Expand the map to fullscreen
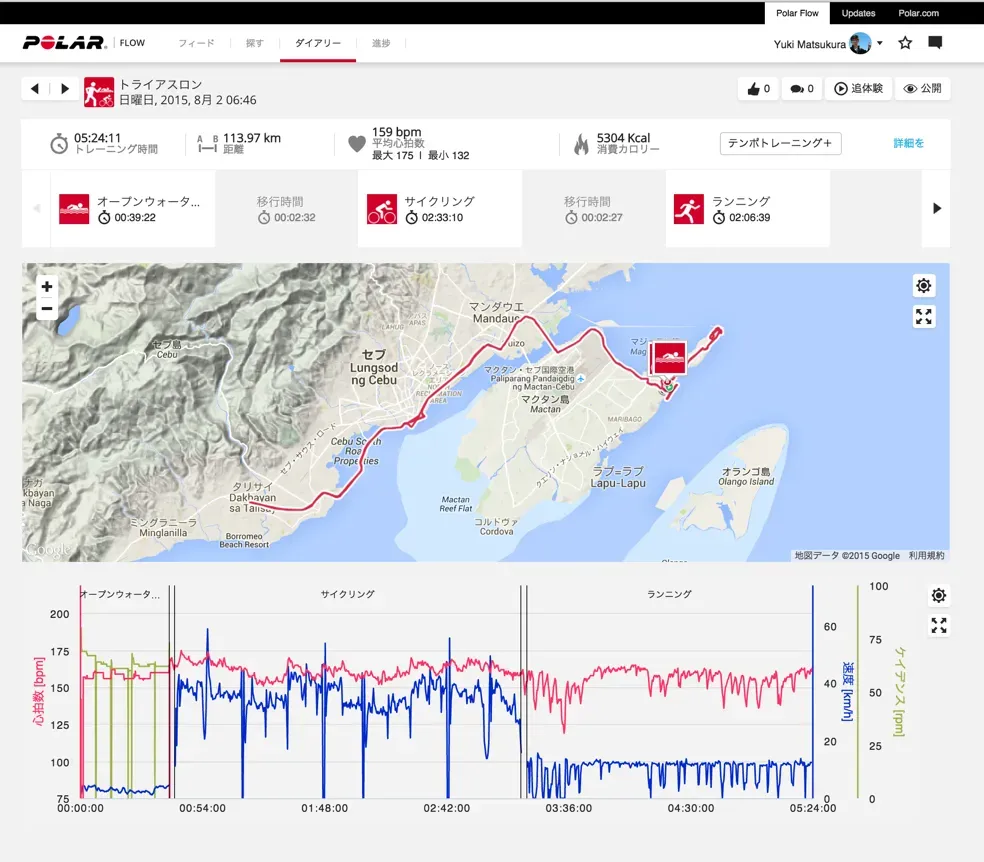Screen dimensions: 984x862 pos(923,316)
